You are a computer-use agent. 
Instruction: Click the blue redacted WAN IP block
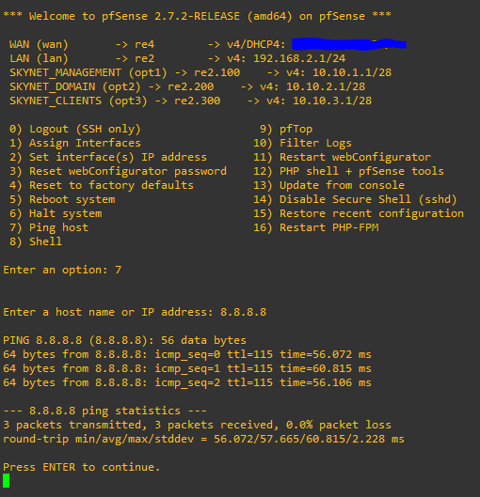[x=349, y=44]
